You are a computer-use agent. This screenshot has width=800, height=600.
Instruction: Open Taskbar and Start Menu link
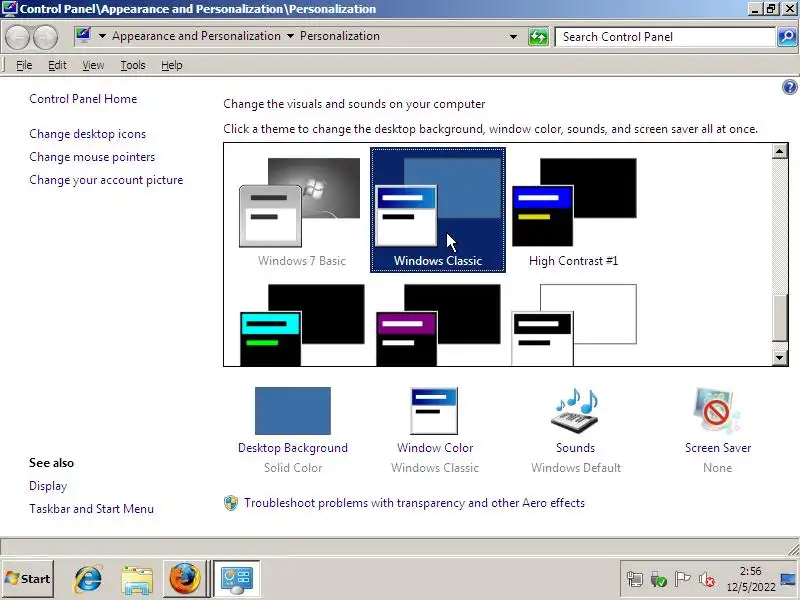pos(91,509)
